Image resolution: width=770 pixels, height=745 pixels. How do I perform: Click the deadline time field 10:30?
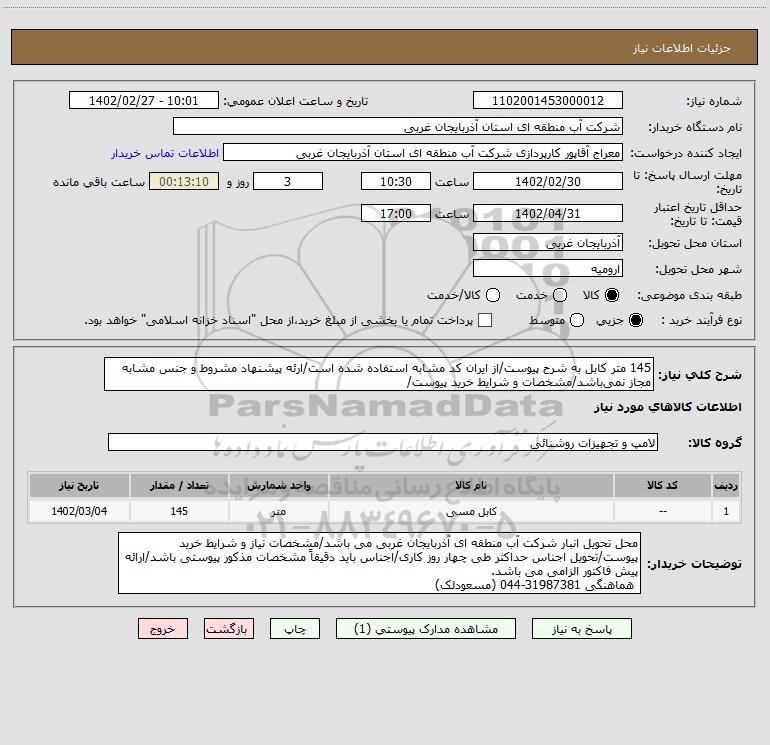click(396, 181)
